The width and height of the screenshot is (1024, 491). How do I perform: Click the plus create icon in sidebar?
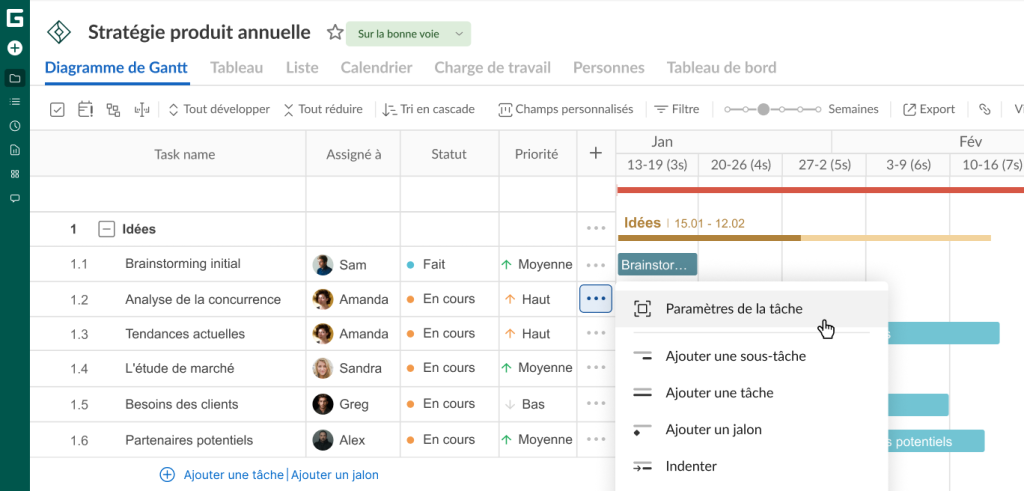tap(15, 48)
